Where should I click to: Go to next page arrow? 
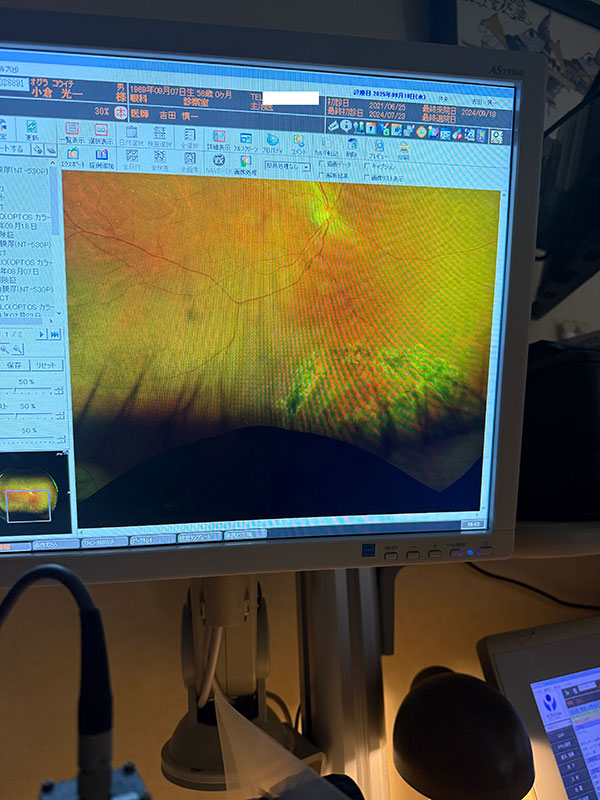(x=42, y=334)
